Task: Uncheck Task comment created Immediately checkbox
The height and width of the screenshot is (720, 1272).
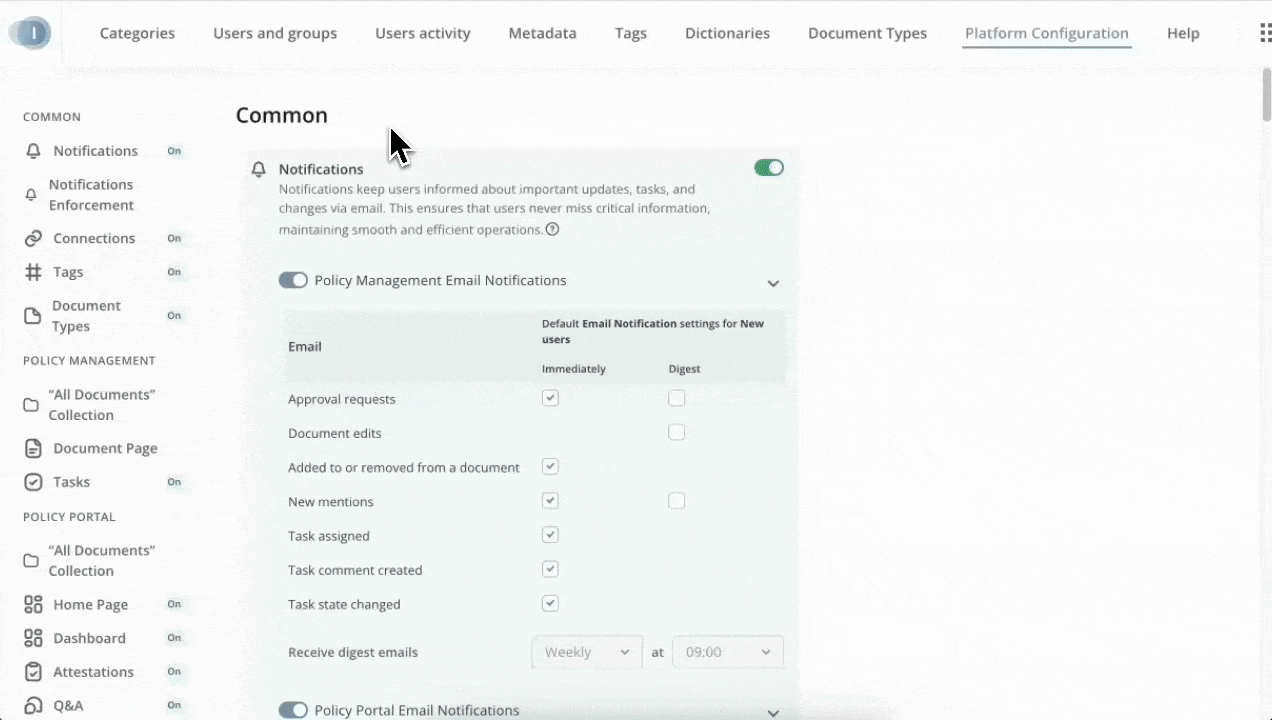Action: 550,568
